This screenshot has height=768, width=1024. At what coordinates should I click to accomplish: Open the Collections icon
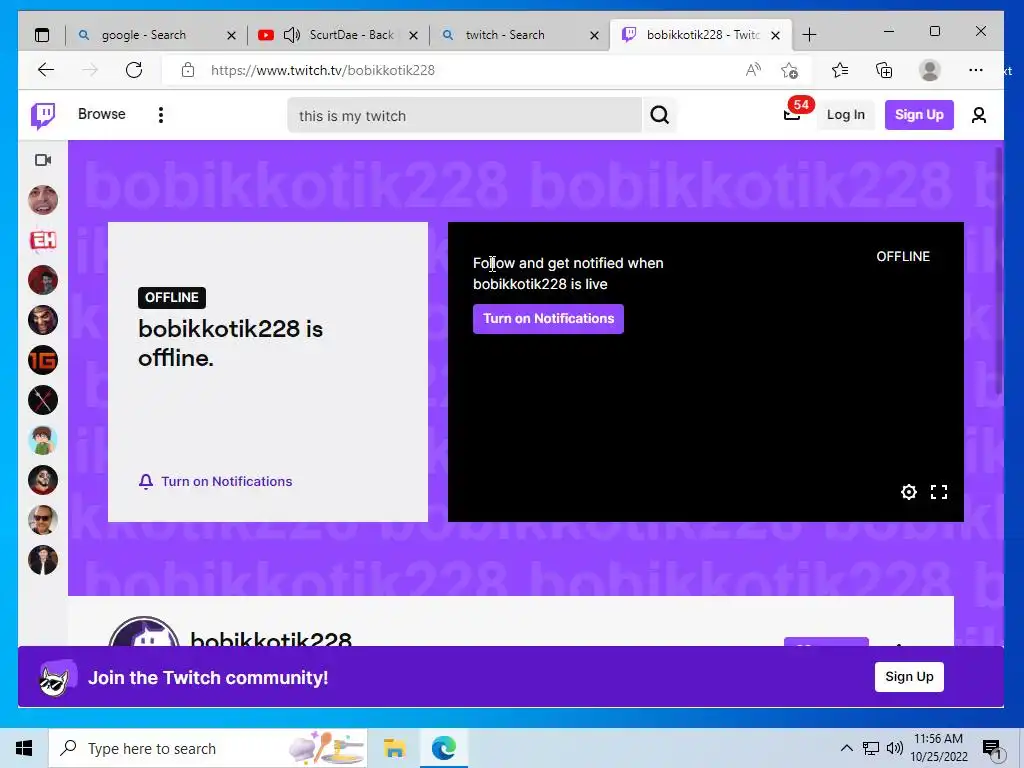pyautogui.click(x=884, y=70)
